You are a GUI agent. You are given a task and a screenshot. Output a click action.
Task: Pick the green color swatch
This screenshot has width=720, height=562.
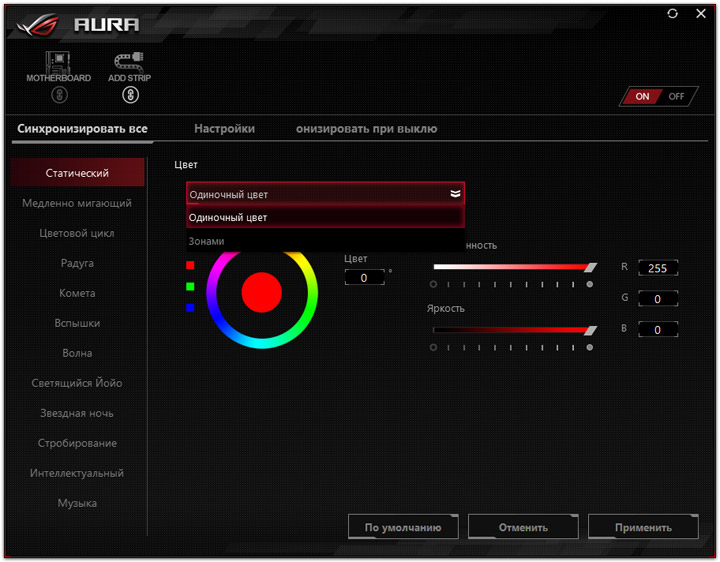click(190, 287)
